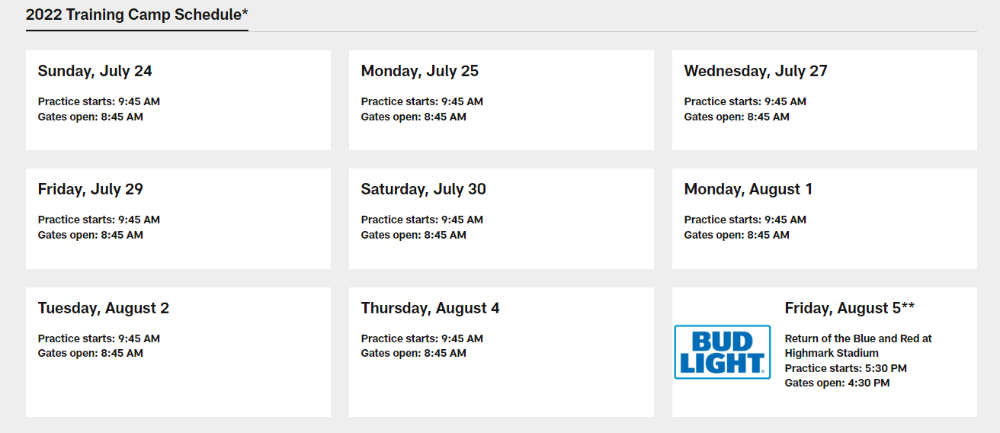Select the Monday, July 25 heading
The image size is (1000, 433).
point(420,71)
